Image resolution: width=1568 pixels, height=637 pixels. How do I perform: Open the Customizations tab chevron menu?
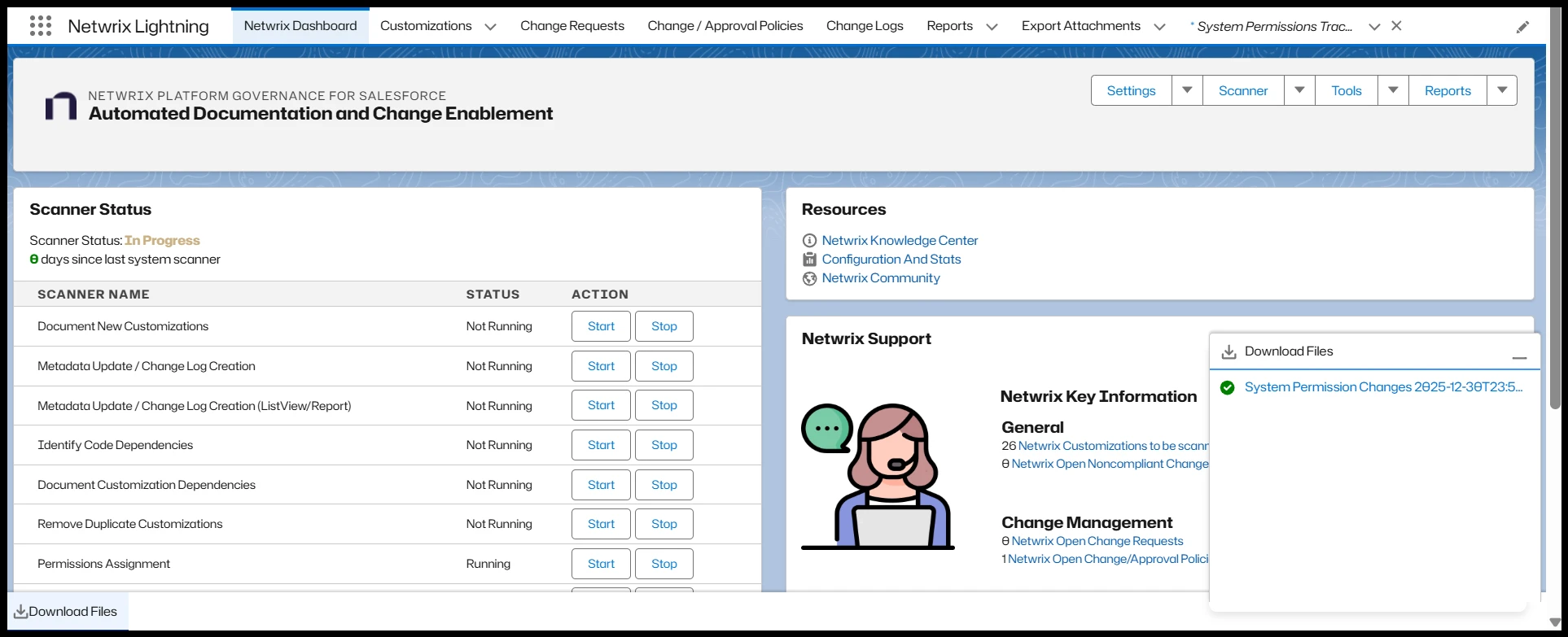click(490, 27)
